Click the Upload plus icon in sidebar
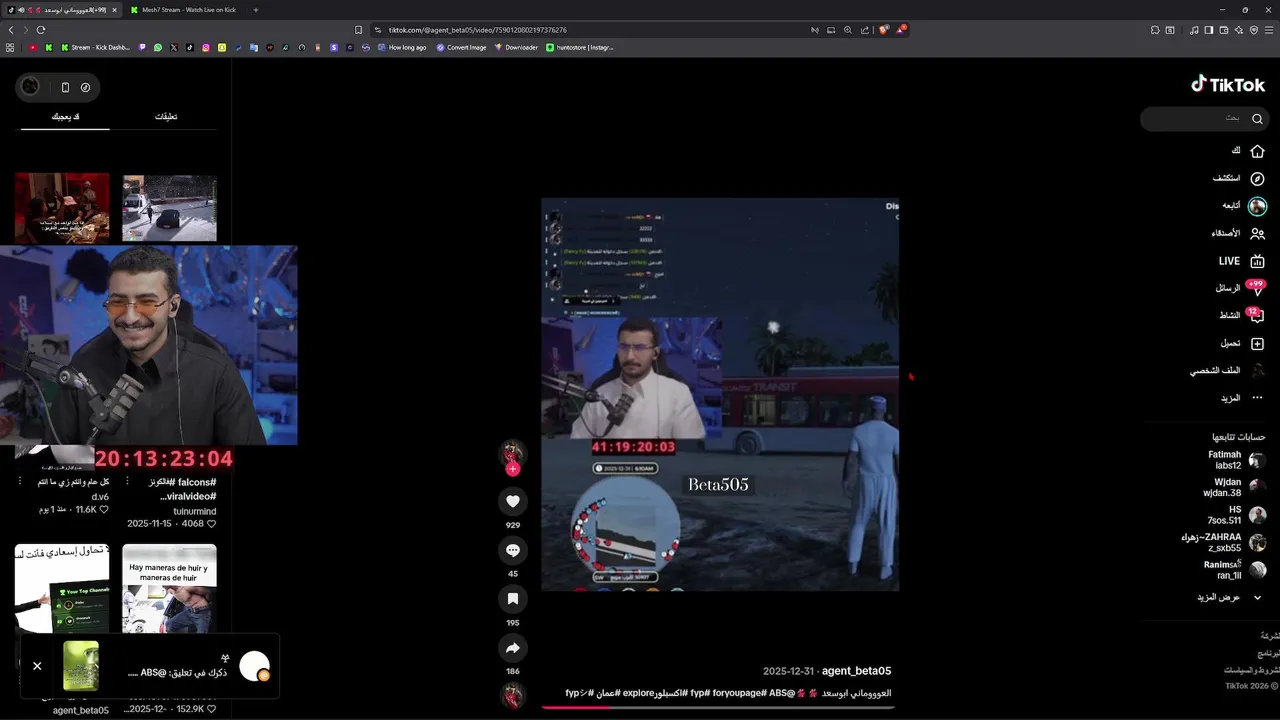The image size is (1280, 720). click(1257, 343)
